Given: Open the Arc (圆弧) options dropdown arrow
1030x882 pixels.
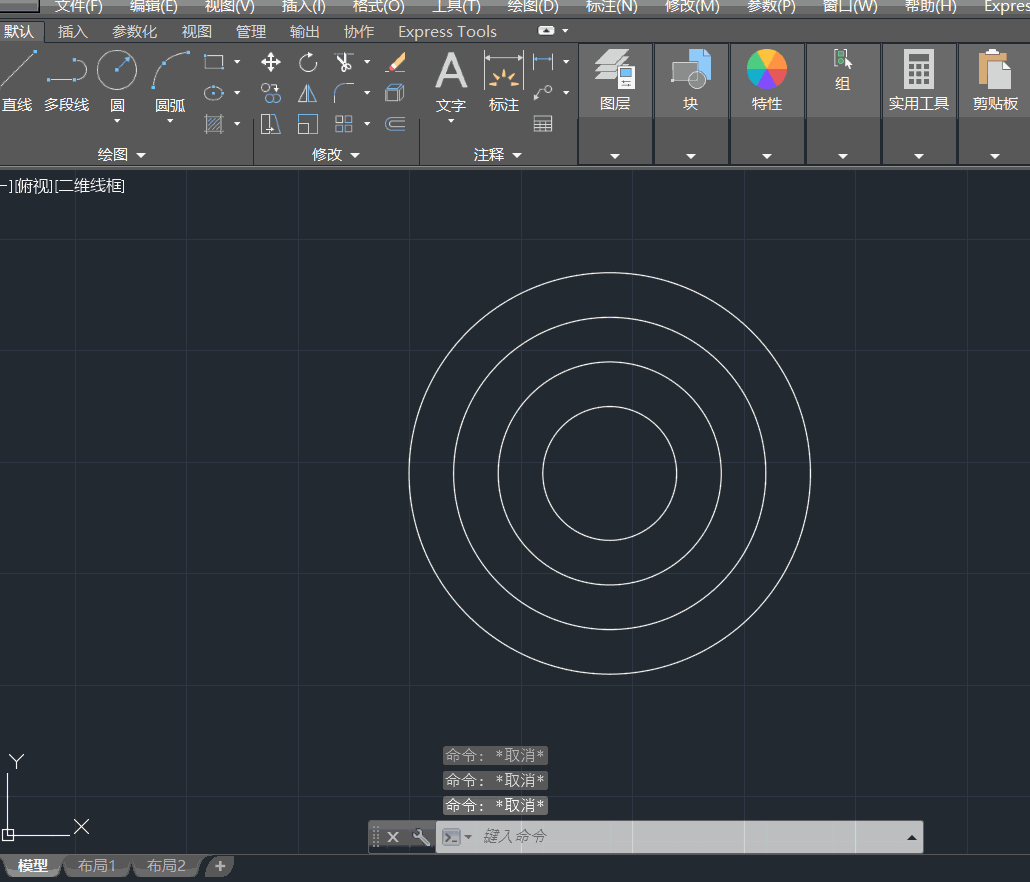Looking at the screenshot, I should point(170,121).
